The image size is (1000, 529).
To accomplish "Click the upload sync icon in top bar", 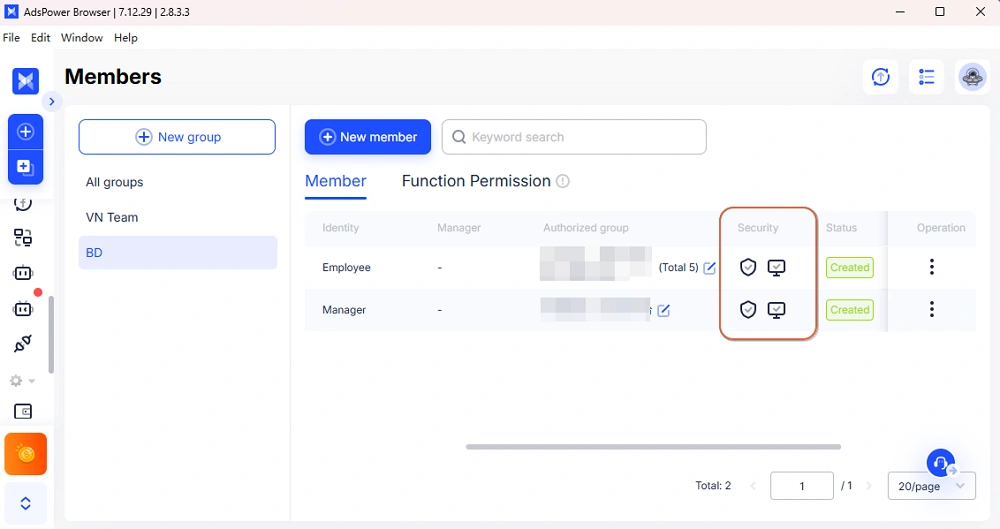I will [x=880, y=77].
